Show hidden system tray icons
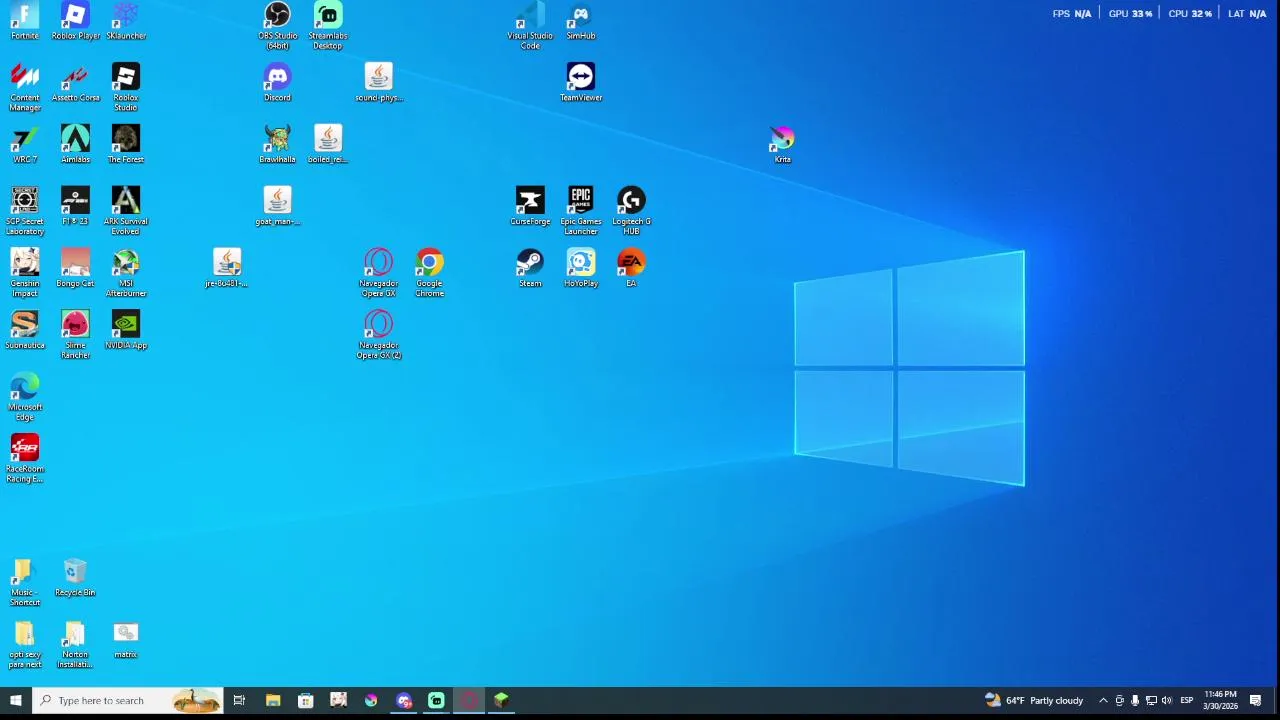This screenshot has width=1280, height=720. (1103, 700)
